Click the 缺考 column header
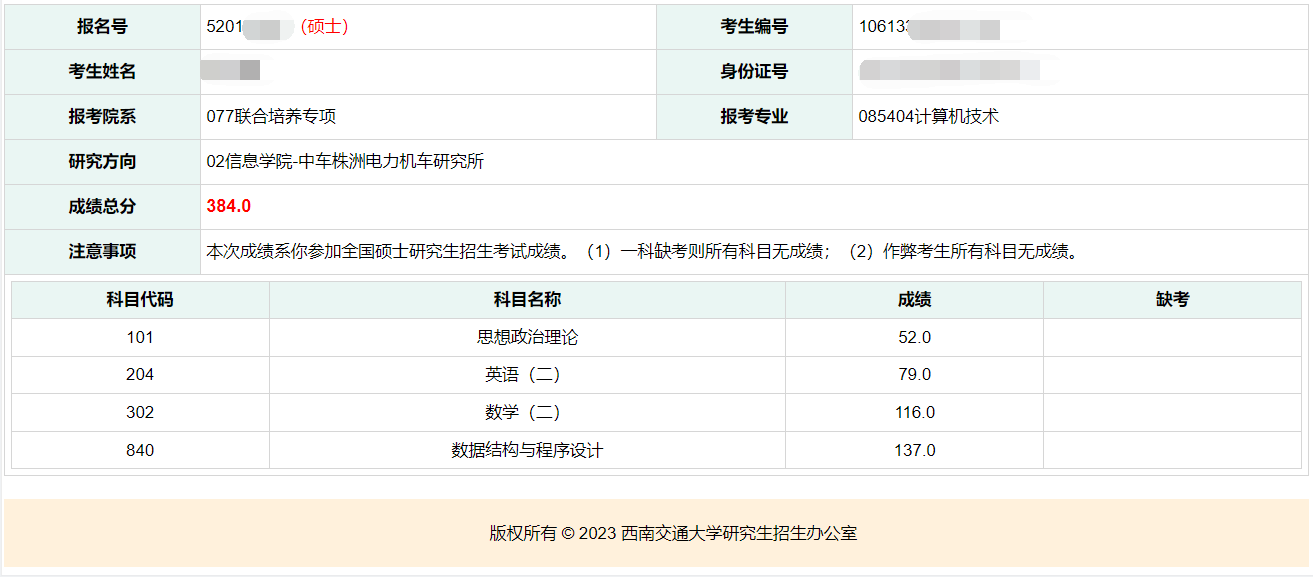This screenshot has height=577, width=1313. (x=1172, y=300)
